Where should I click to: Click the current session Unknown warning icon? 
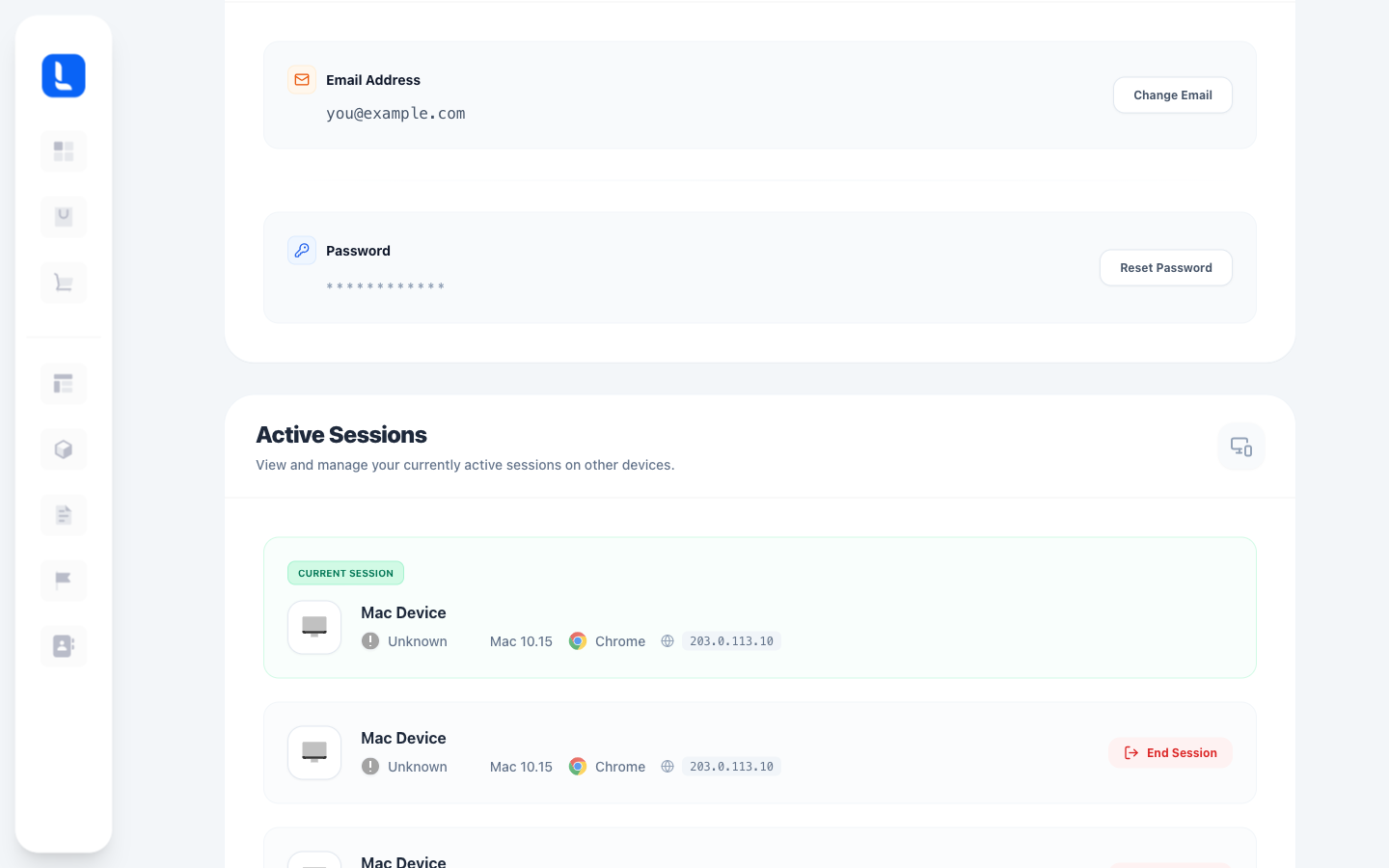[x=370, y=641]
